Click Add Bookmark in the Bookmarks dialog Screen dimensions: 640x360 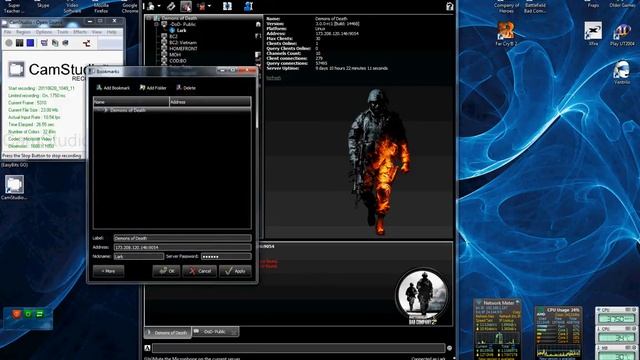point(113,88)
